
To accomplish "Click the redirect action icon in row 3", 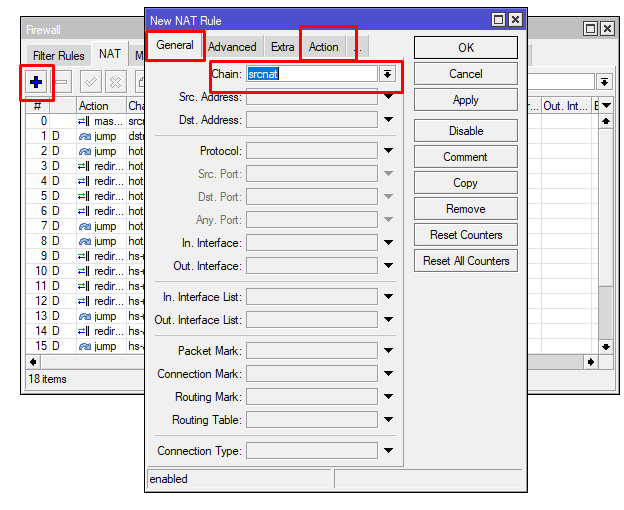I will 85,166.
